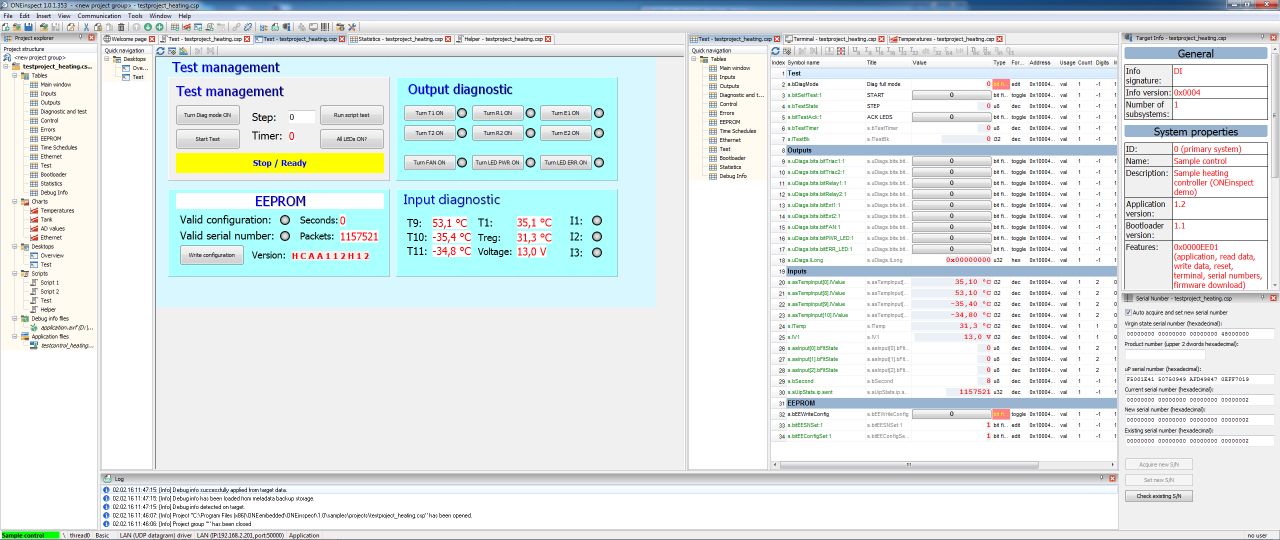Click Run script test button
Image resolution: width=1280 pixels, height=540 pixels.
pos(352,115)
